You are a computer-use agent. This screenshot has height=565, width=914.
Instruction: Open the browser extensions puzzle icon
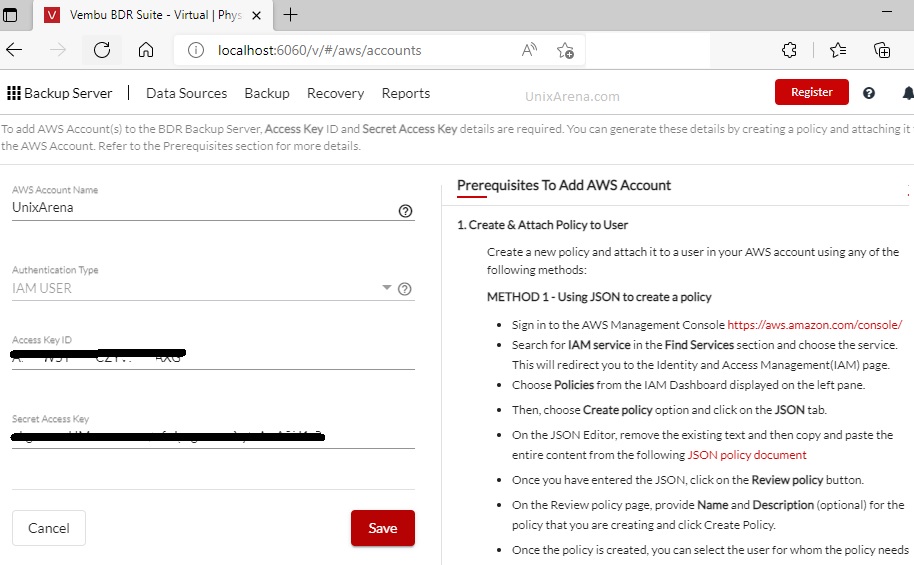789,50
